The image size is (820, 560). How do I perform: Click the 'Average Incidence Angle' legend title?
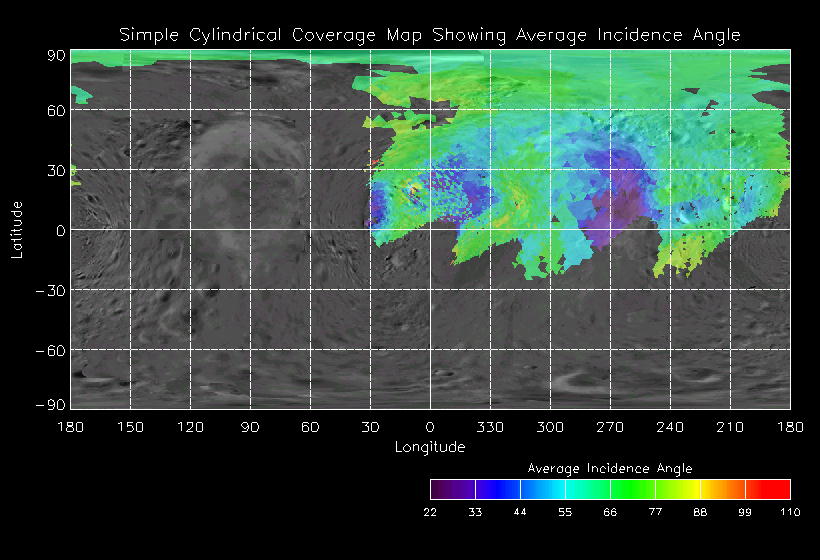pos(610,468)
